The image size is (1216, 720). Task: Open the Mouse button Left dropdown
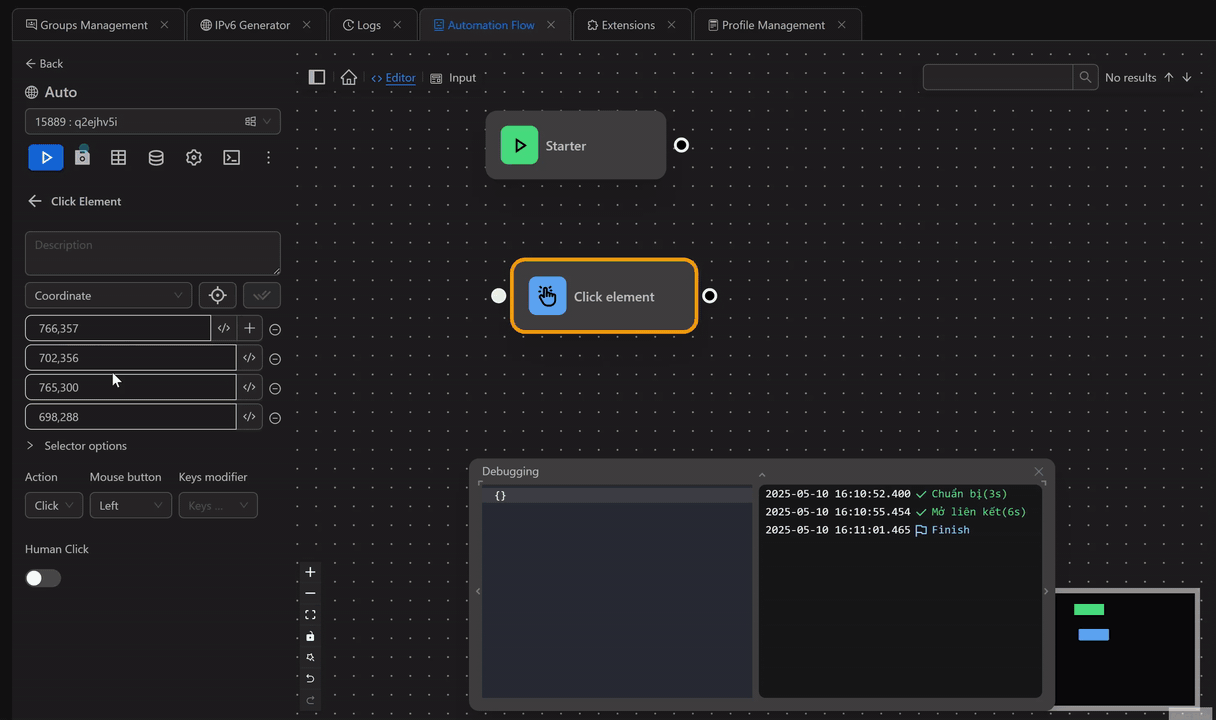pos(130,505)
